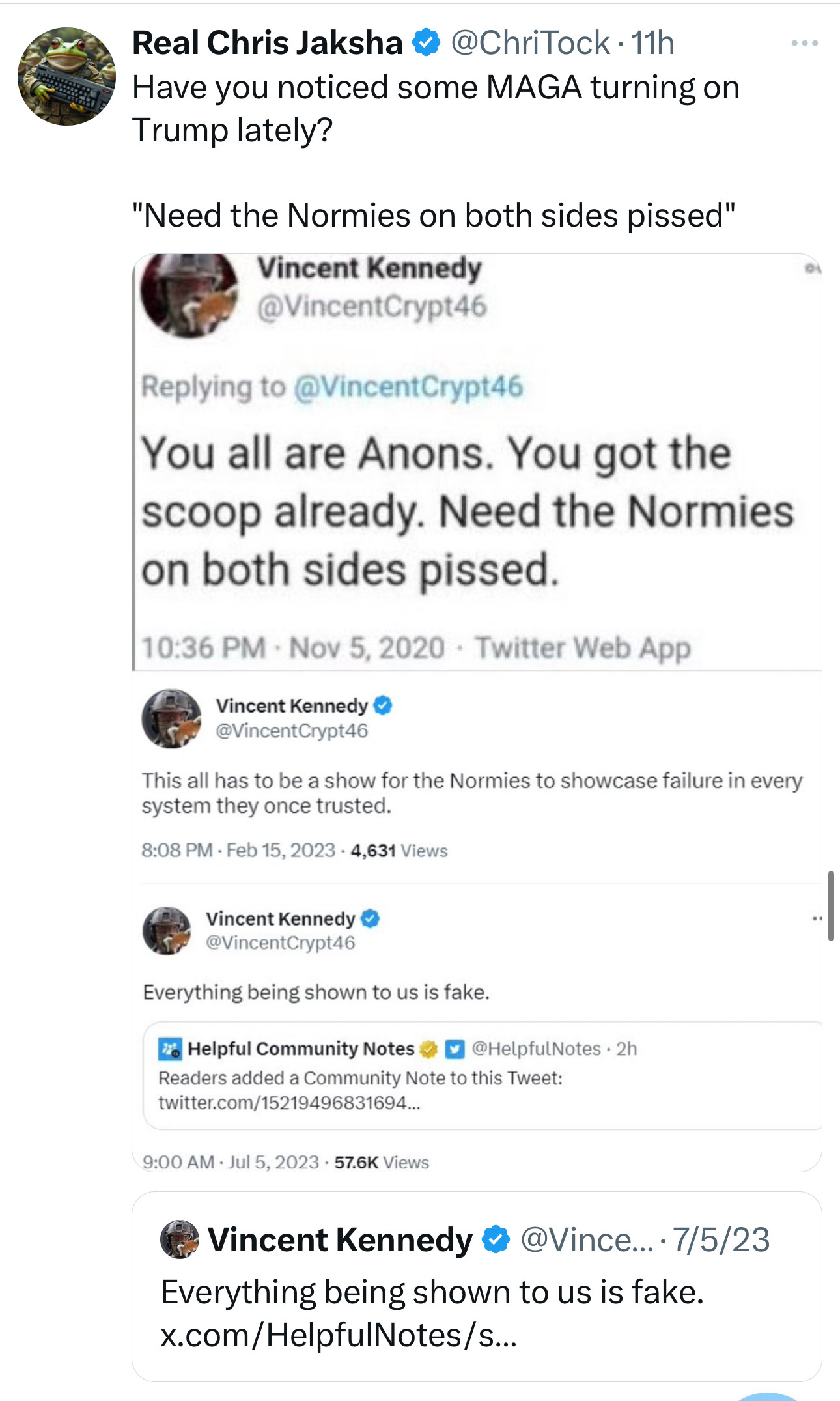Open the x.com/HelpfulNotes link in the quoted tweet

pos(338,1335)
